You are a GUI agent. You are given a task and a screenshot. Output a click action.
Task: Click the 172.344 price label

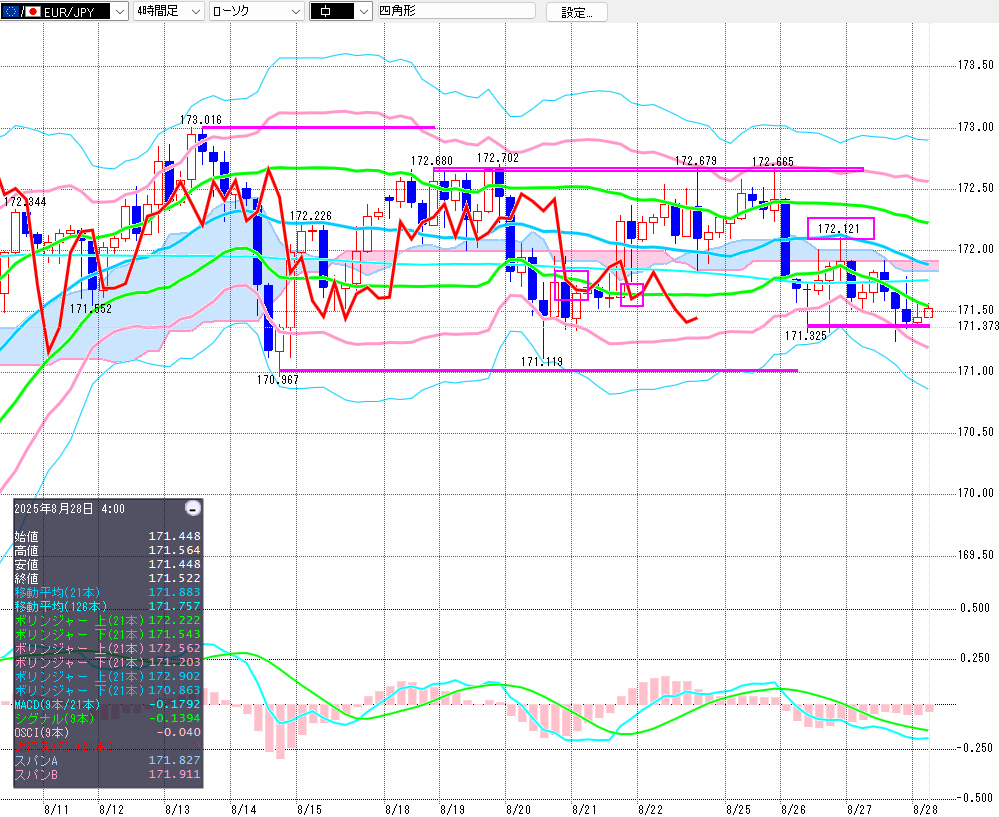(25, 202)
